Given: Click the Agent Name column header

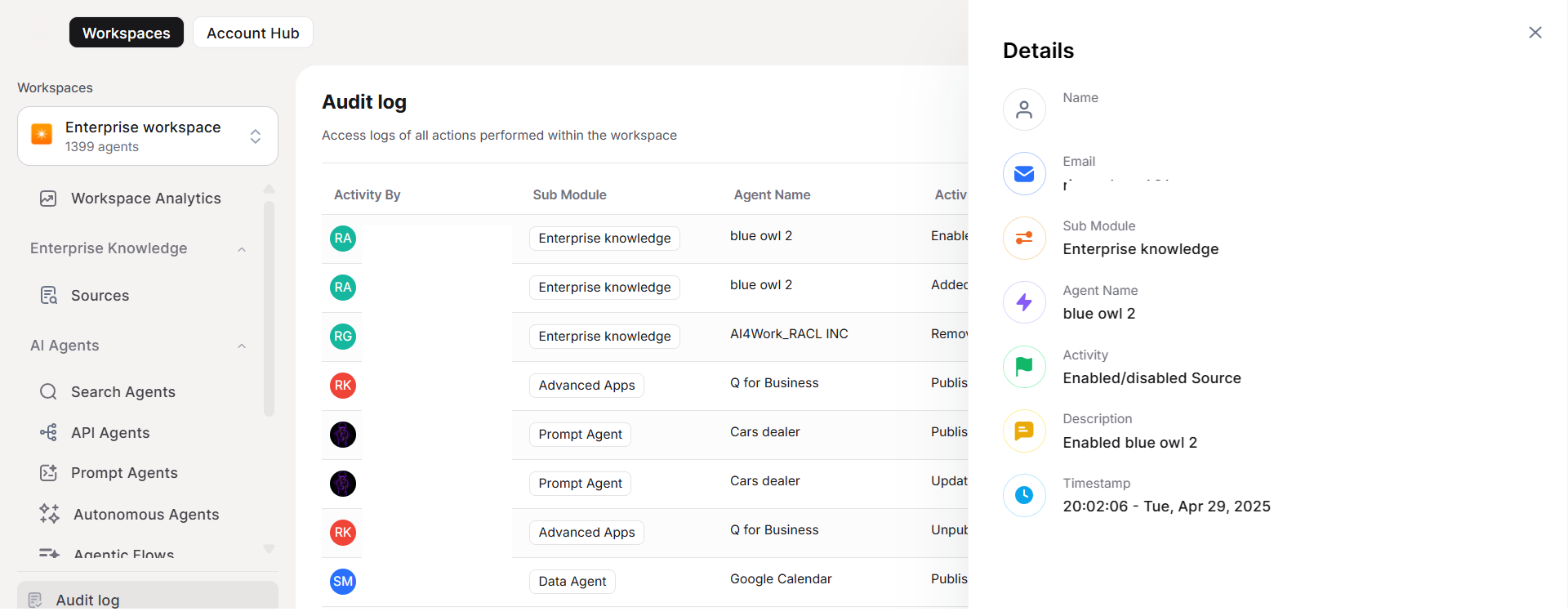Looking at the screenshot, I should coord(772,195).
